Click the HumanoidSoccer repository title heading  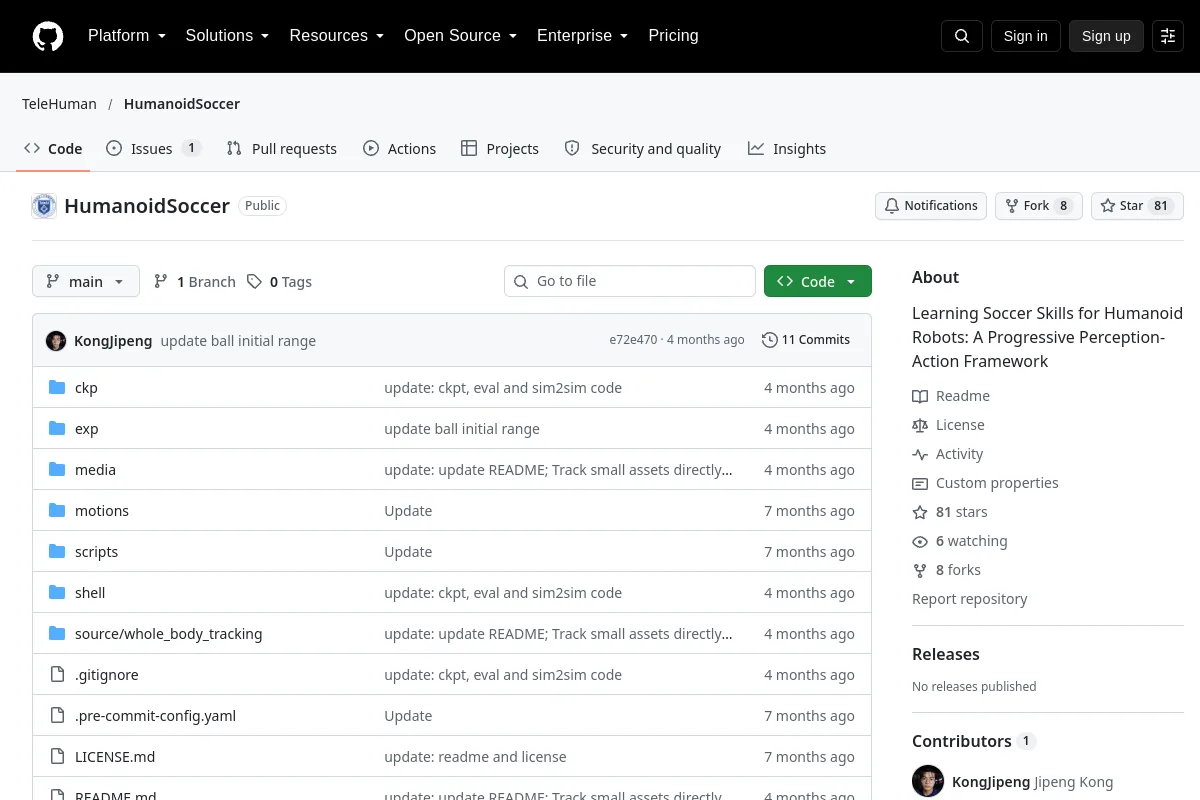coord(147,206)
